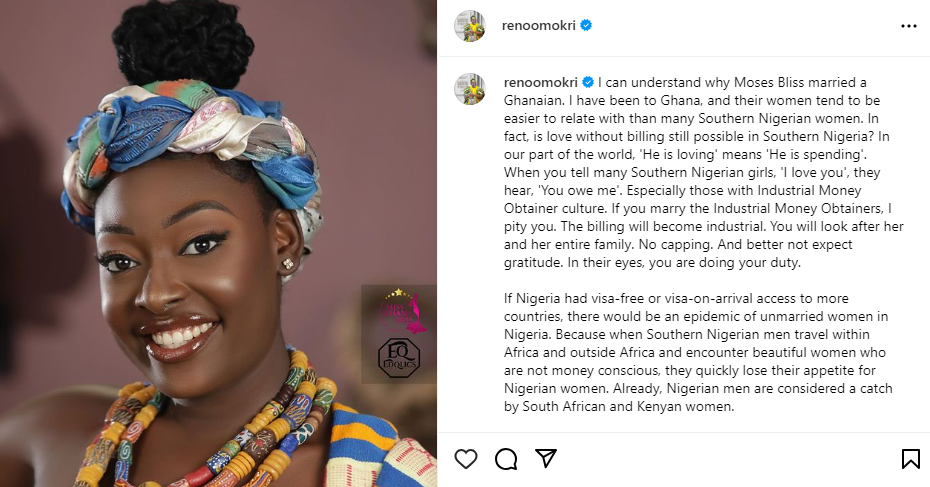Open the three-dot more options menu
930x487 pixels.
[908, 27]
